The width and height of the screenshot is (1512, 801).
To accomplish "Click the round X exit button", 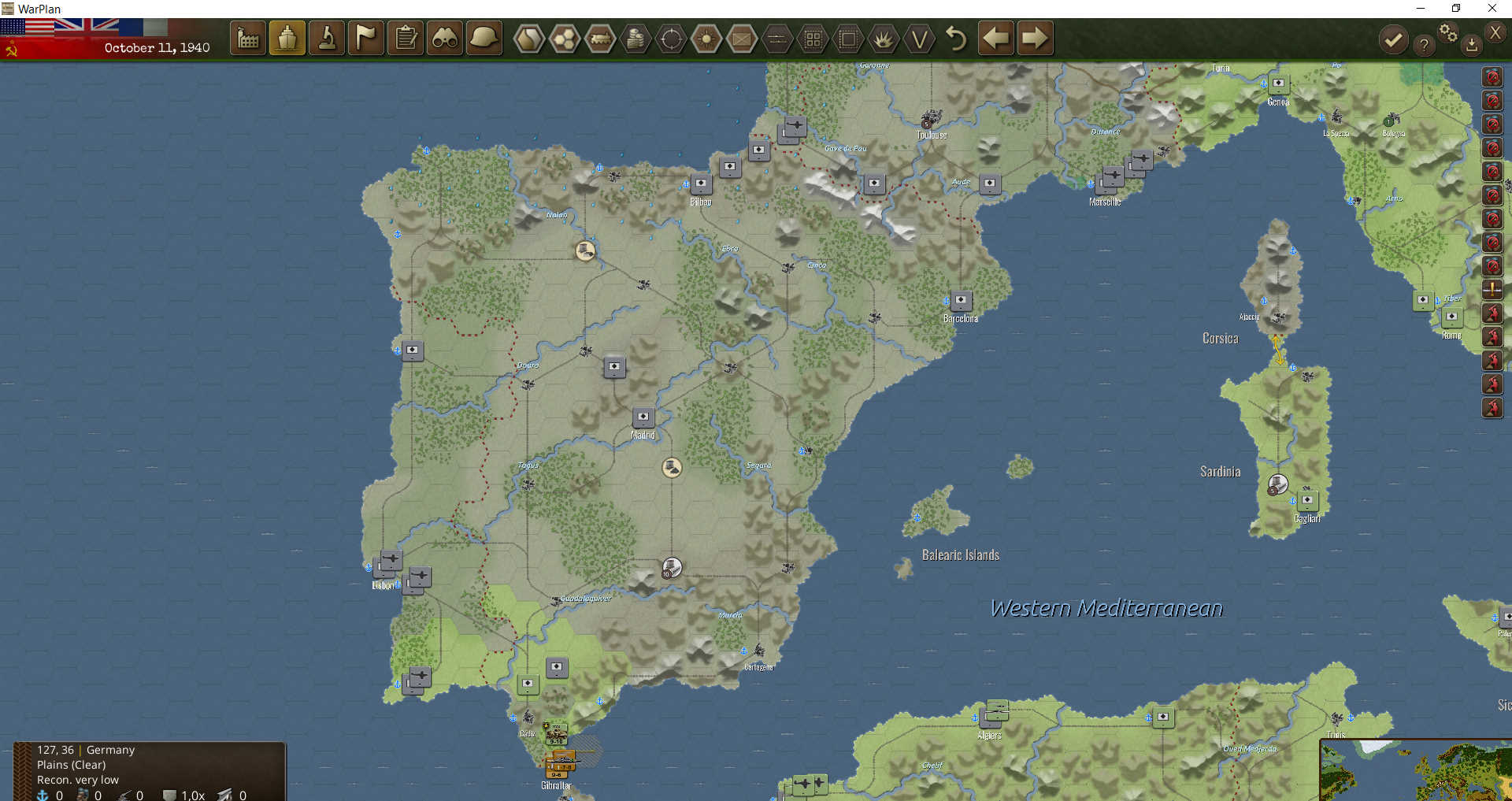I will 1495,32.
